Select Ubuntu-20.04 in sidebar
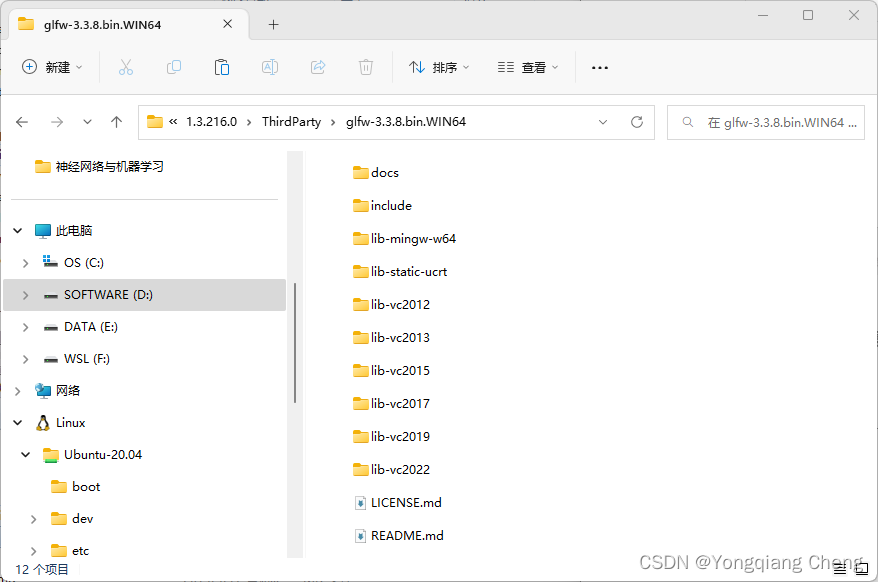 tap(92, 455)
